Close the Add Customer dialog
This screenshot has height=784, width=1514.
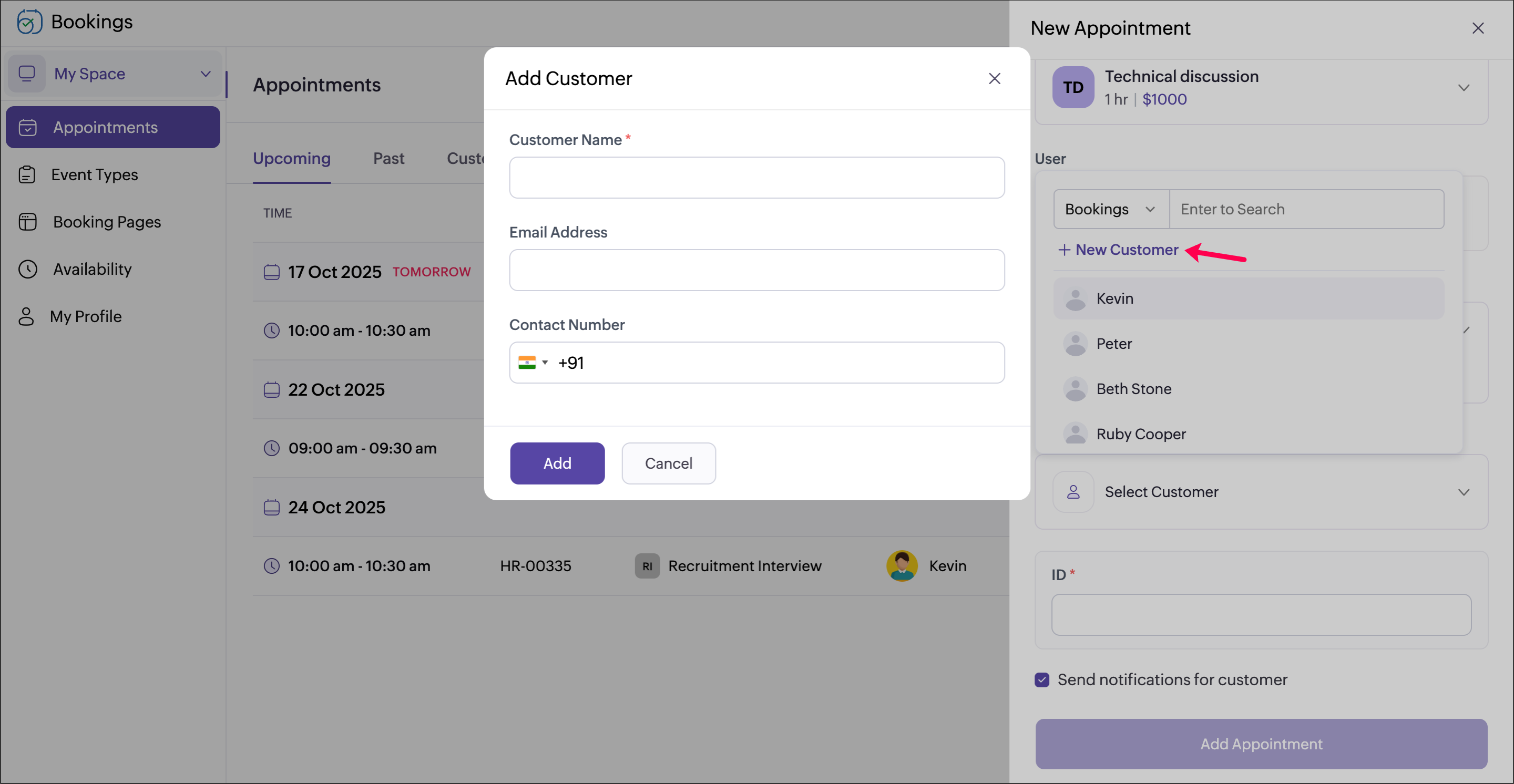pos(994,79)
